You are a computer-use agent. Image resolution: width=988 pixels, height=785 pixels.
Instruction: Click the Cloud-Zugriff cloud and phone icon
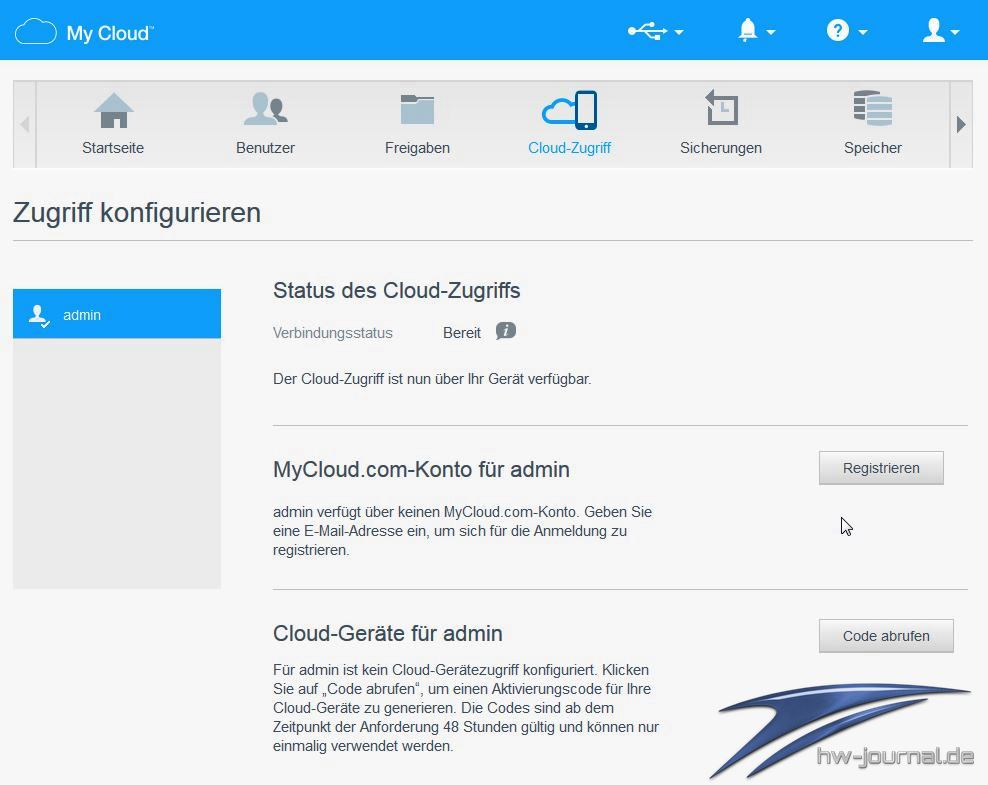(x=569, y=111)
